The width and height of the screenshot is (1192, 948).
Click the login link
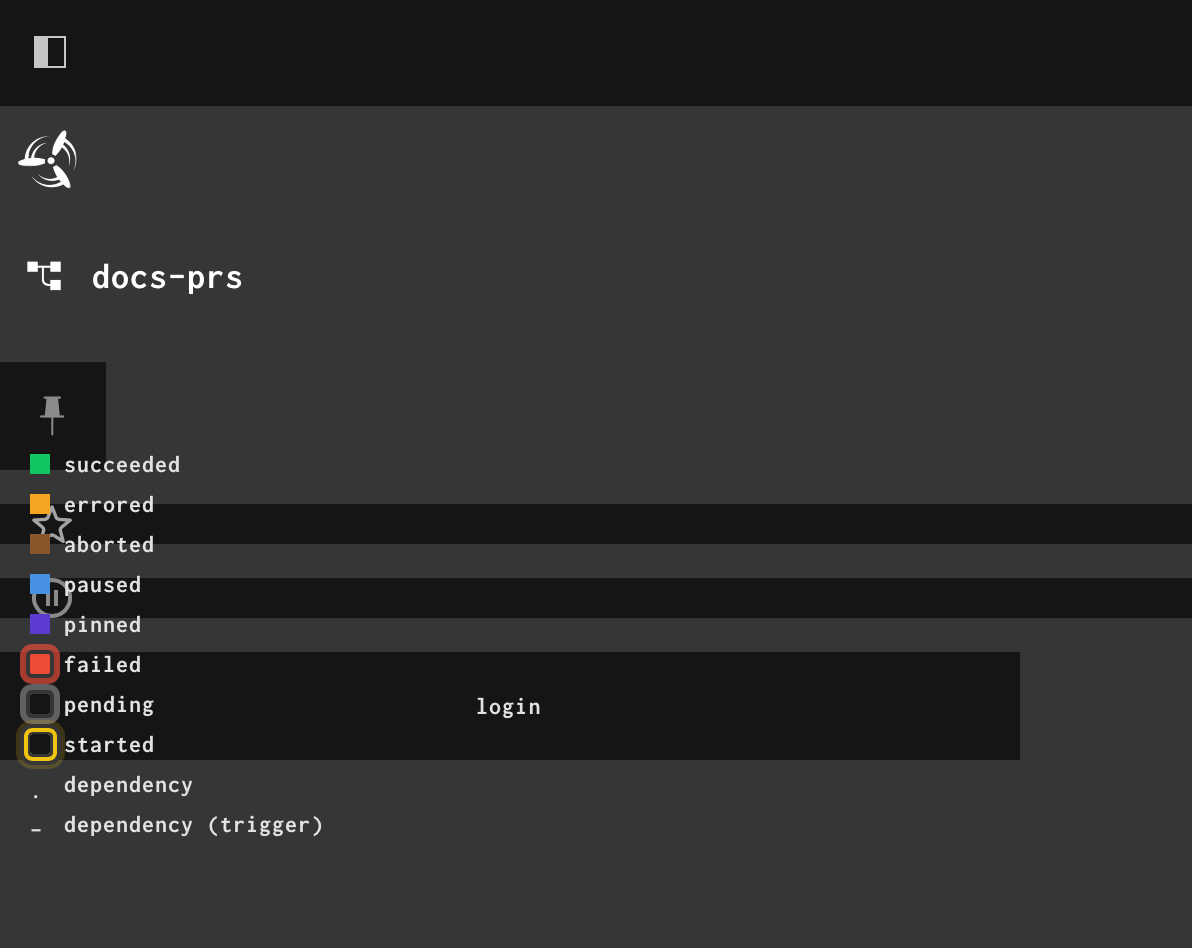pyautogui.click(x=509, y=706)
